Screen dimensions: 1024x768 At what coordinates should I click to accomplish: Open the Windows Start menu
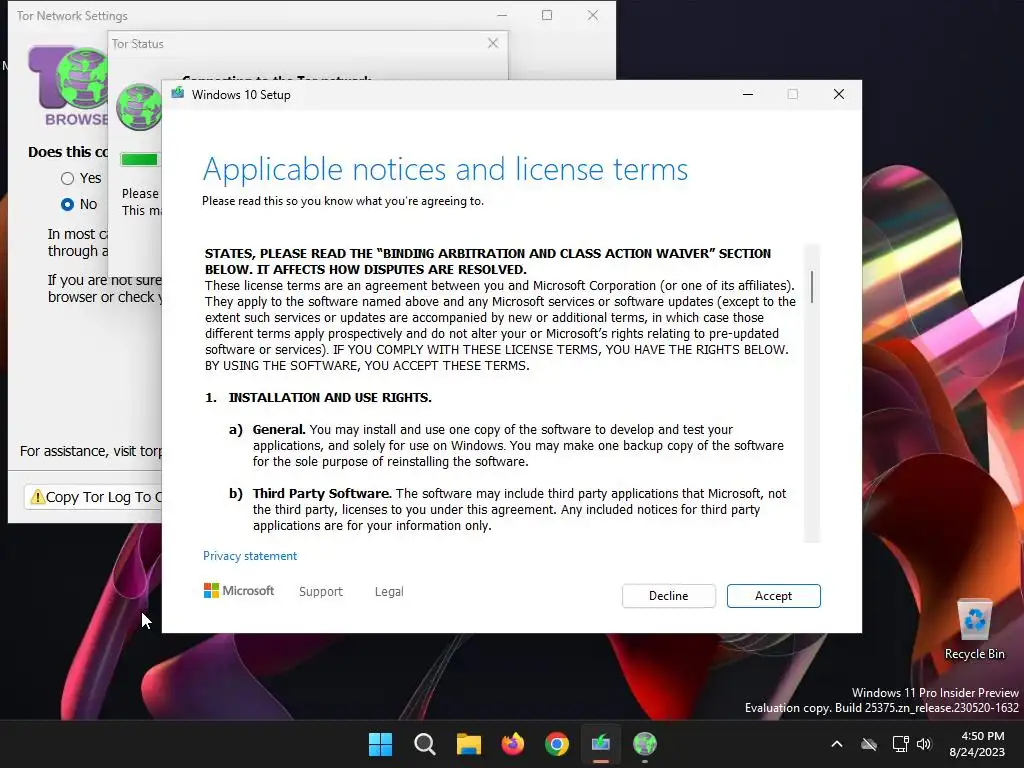380,744
